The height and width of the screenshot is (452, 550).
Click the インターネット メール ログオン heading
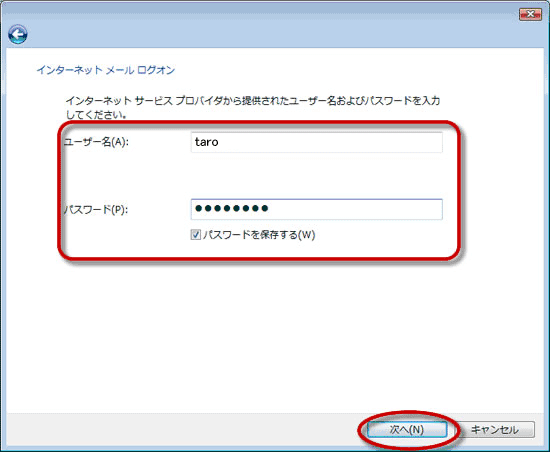pos(106,70)
